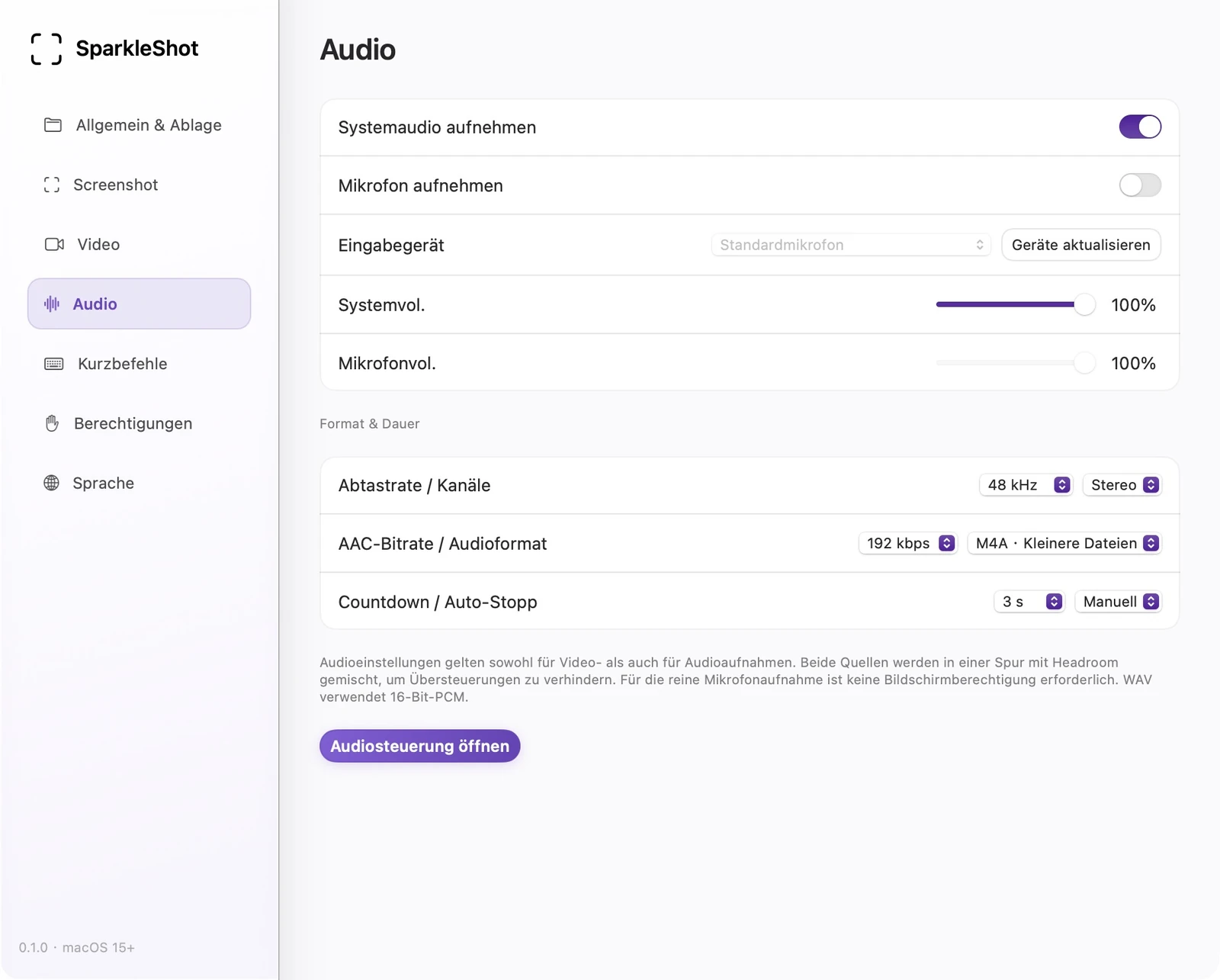
Task: Open the Screenshot settings section
Action: [139, 185]
